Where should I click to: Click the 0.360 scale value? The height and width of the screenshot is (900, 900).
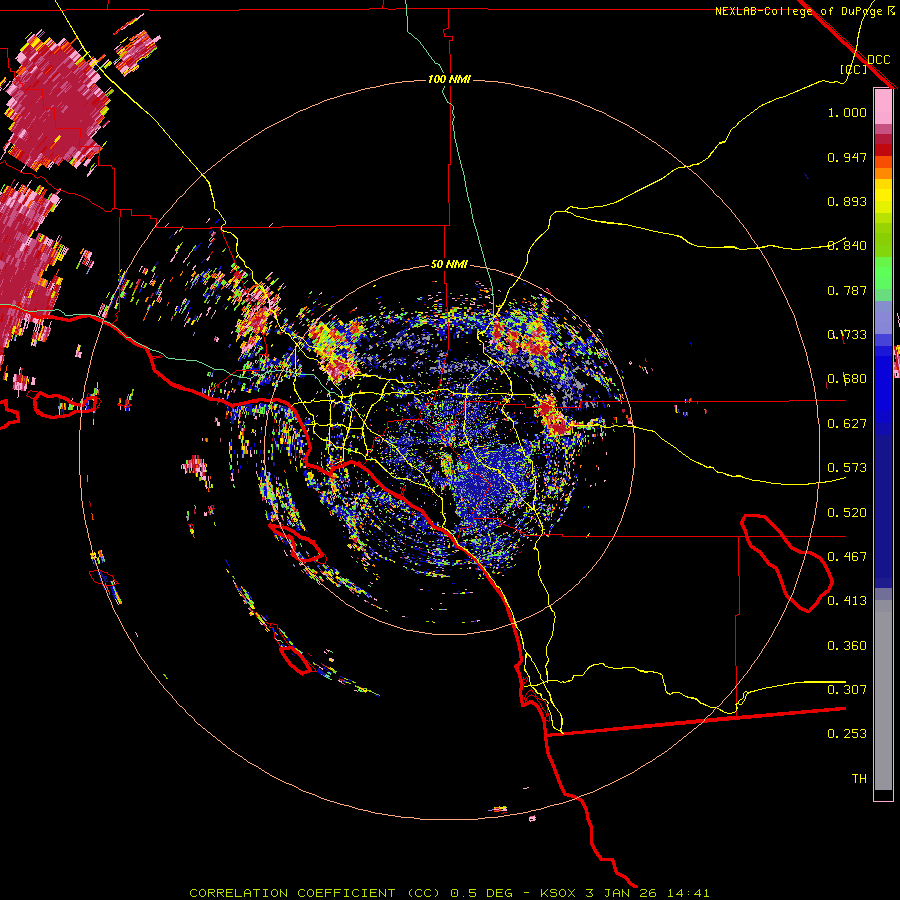click(x=847, y=646)
